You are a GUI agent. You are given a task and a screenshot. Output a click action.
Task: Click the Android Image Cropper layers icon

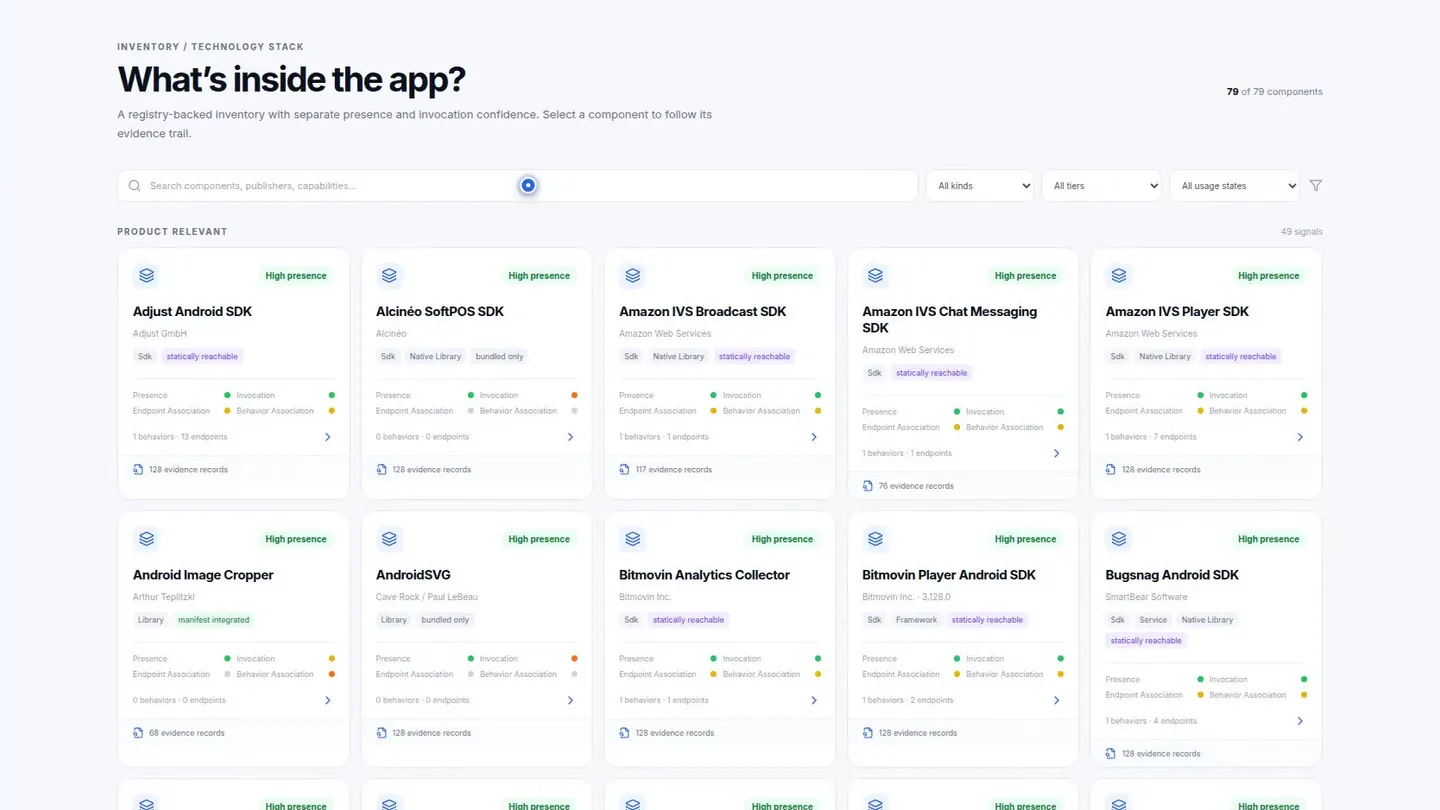(147, 539)
